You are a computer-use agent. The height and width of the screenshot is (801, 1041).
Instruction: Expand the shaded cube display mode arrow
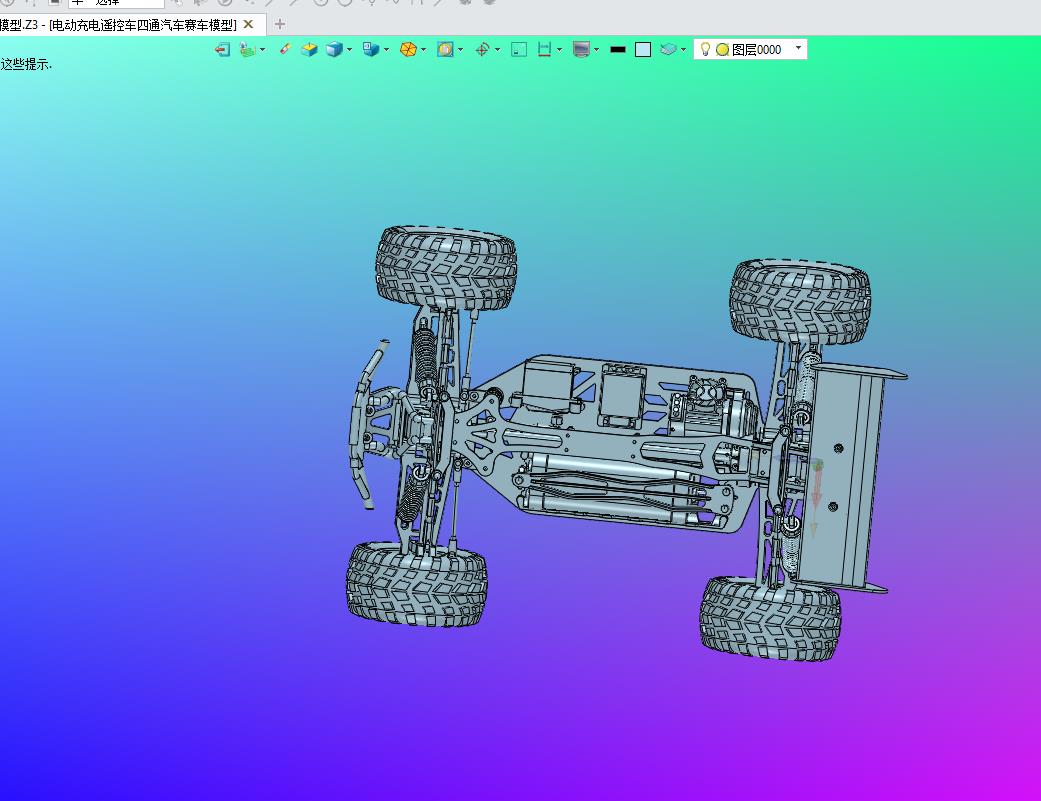(349, 49)
